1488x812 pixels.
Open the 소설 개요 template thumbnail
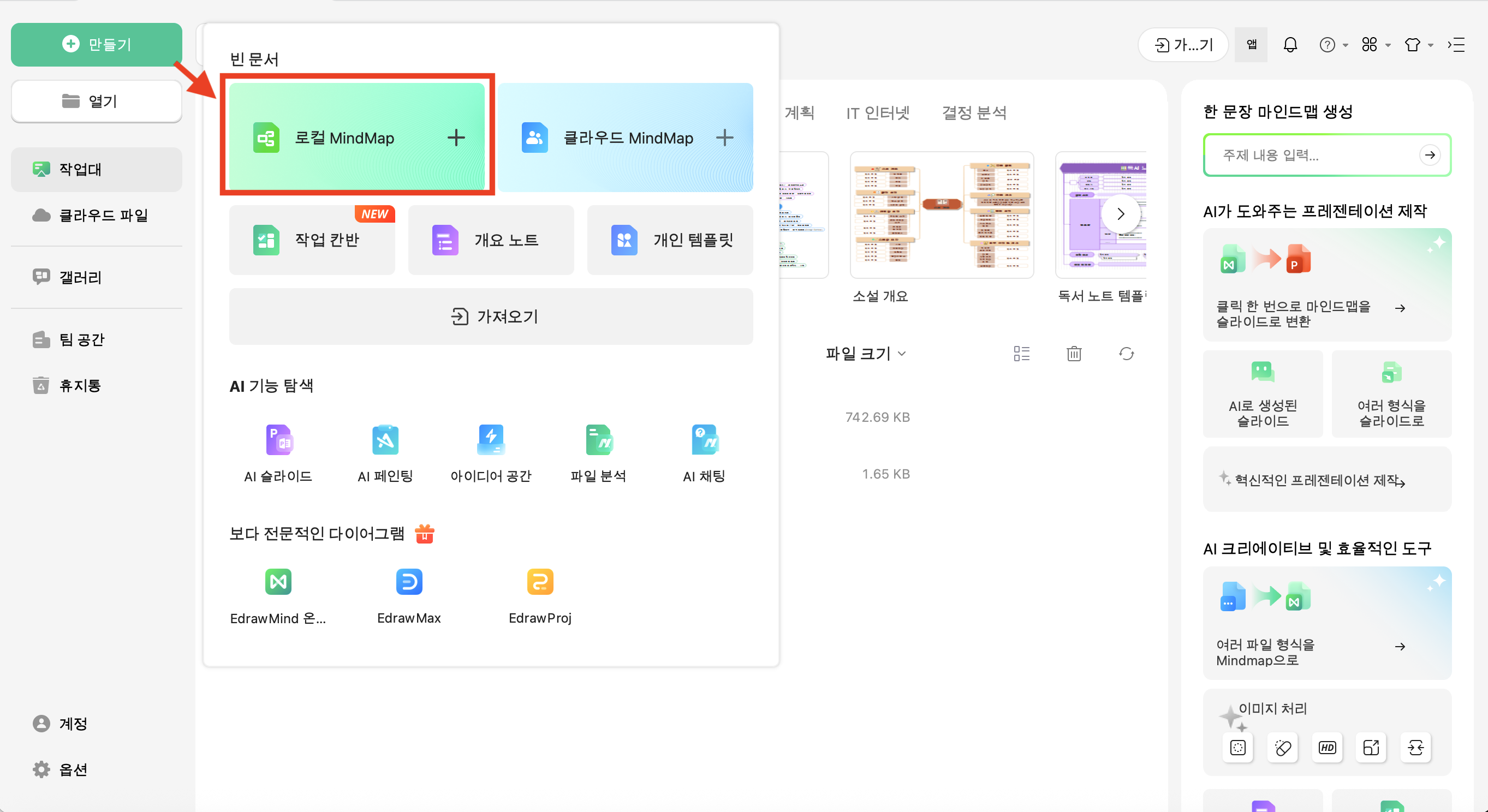click(x=941, y=216)
